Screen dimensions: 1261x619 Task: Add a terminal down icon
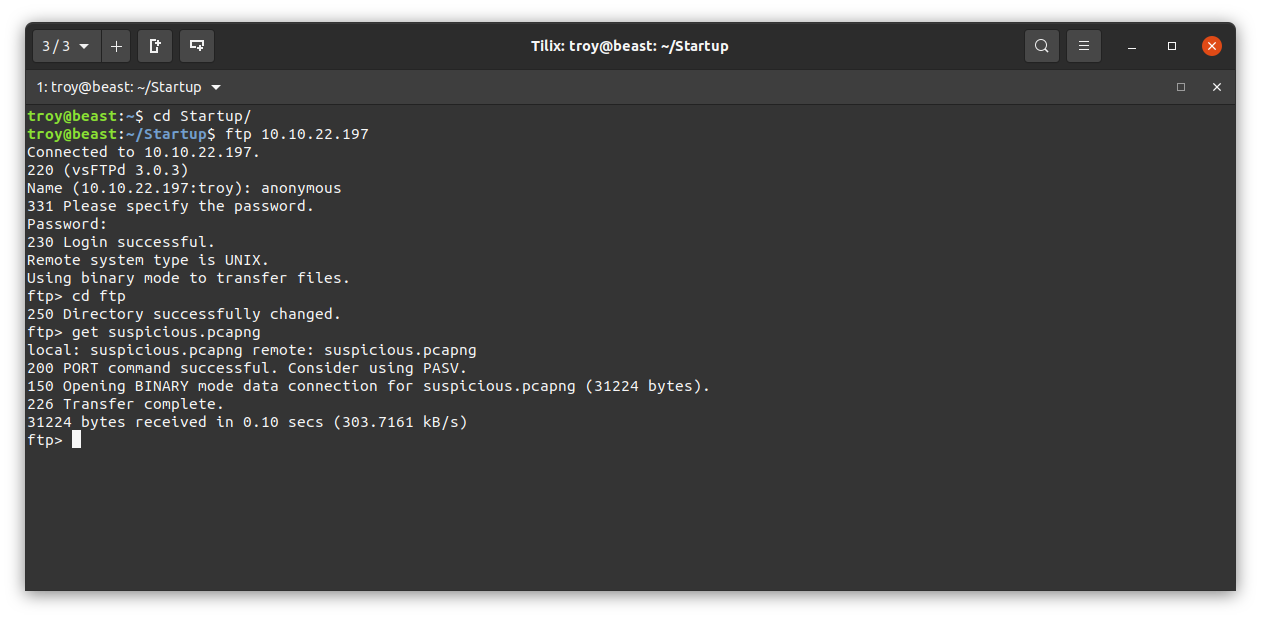197,46
